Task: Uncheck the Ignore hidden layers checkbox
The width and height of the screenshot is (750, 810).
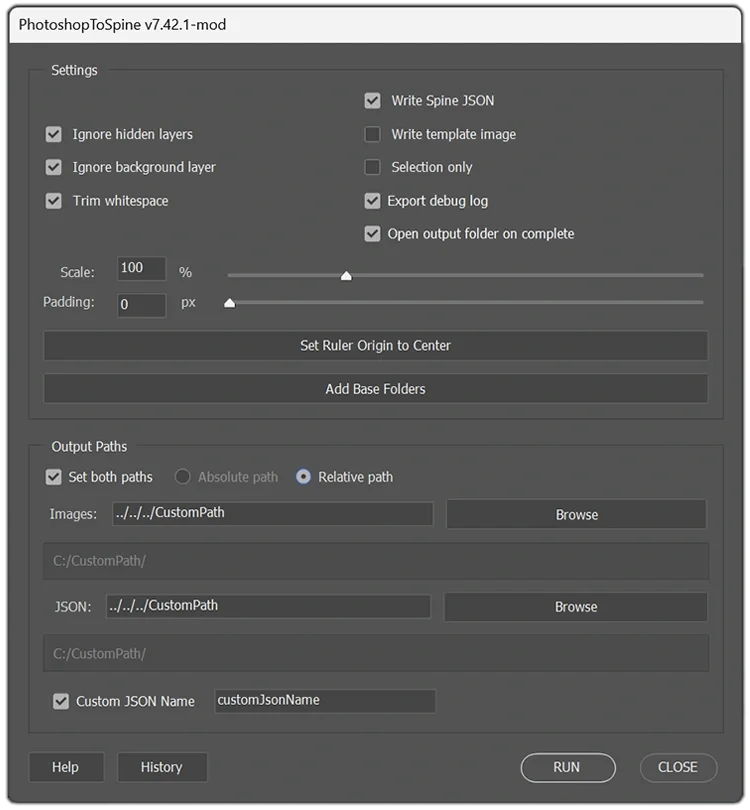Action: tap(54, 134)
